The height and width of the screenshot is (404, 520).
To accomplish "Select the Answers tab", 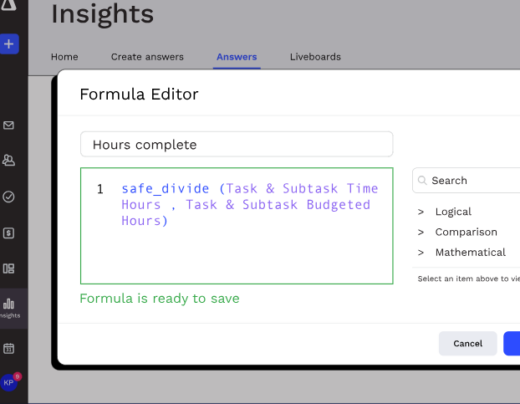I will 237,57.
